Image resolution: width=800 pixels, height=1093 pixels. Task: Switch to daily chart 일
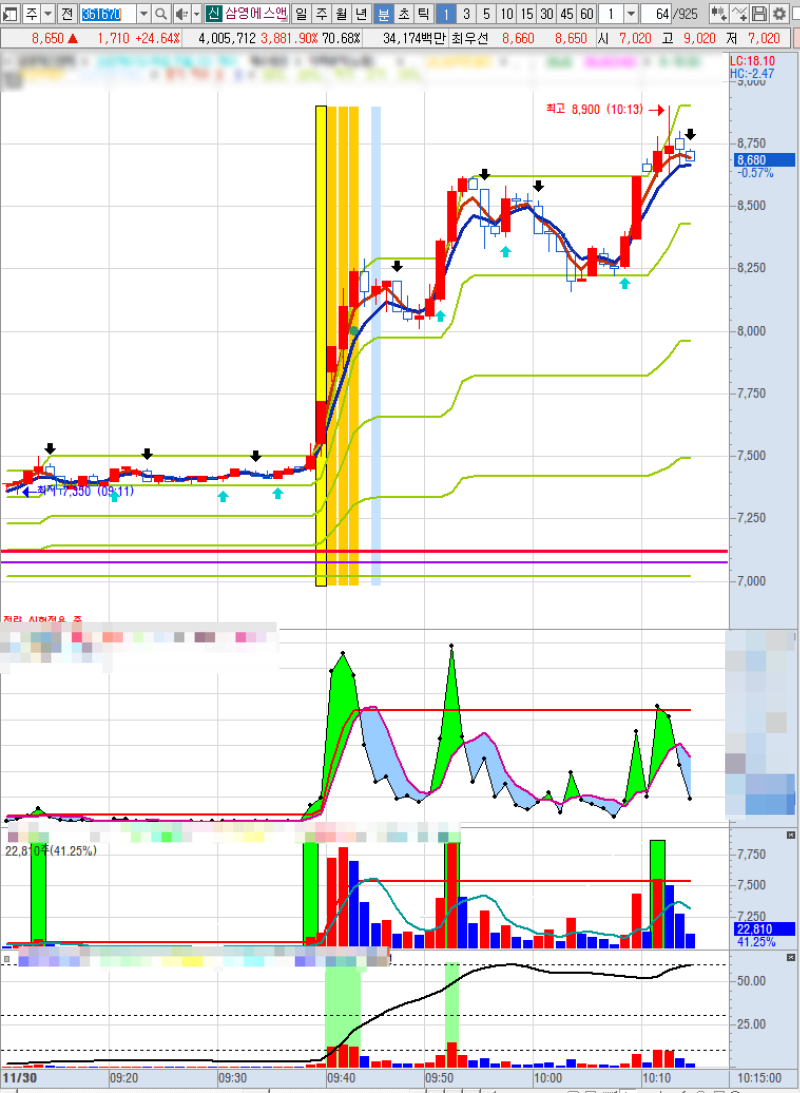point(300,13)
